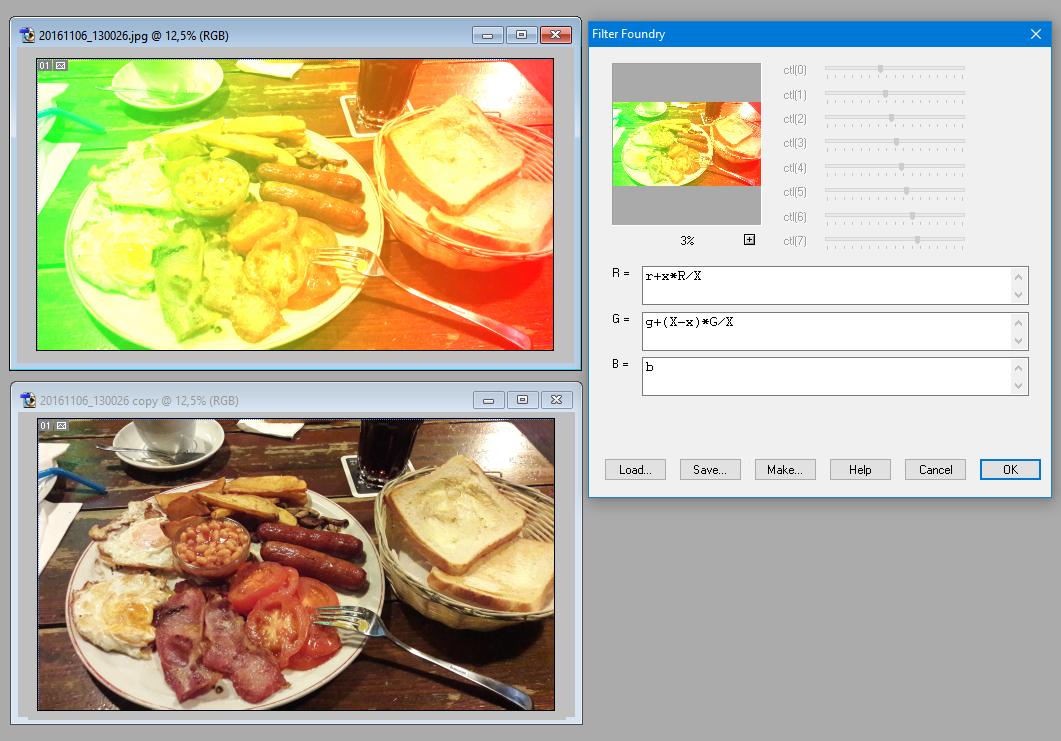
Task: Click the filter preview thumbnail
Action: pyautogui.click(x=686, y=144)
